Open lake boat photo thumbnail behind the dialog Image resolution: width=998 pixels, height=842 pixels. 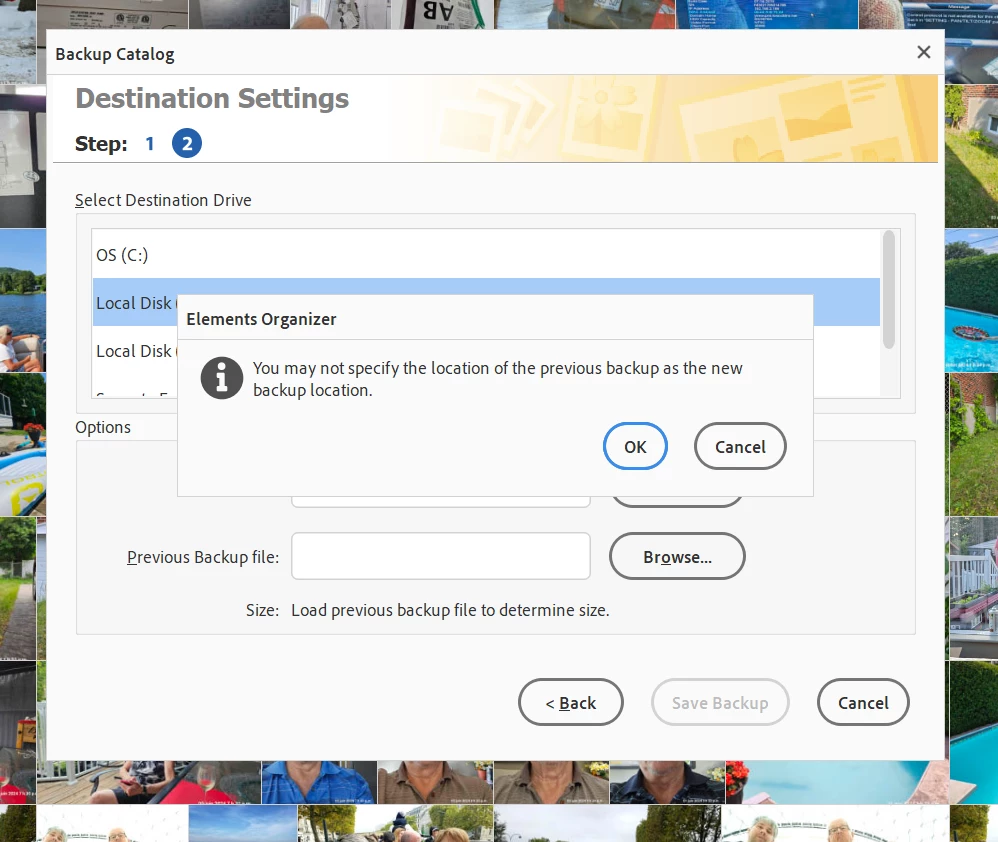click(23, 300)
